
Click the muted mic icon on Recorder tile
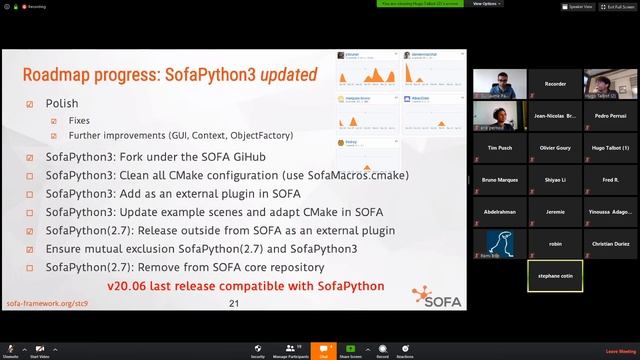532,96
